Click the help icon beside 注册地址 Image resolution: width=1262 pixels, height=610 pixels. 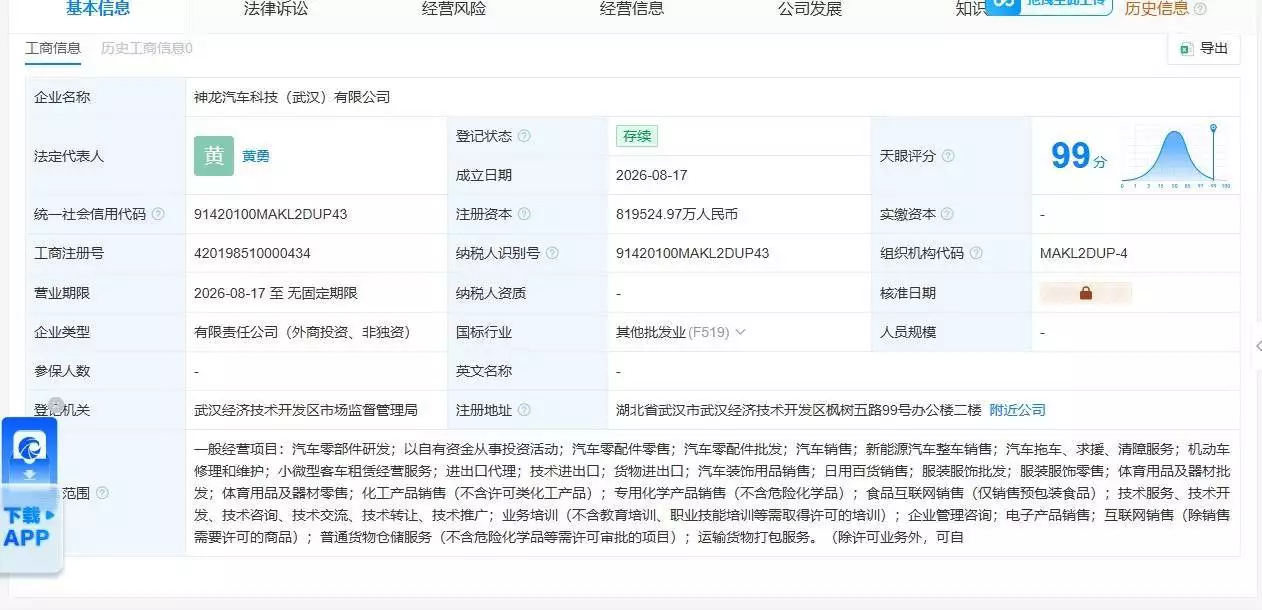click(x=524, y=410)
